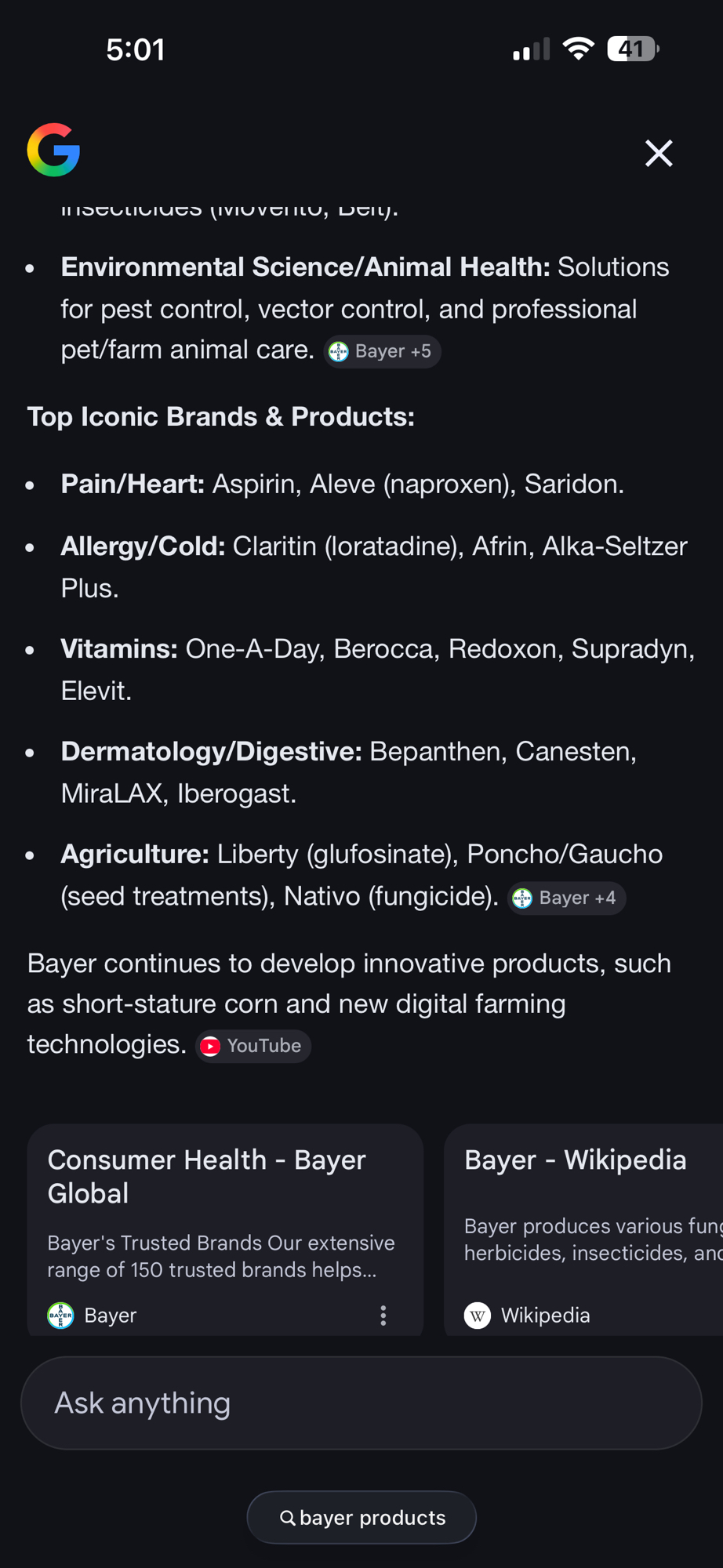Click Wikipedia card description snippet
The image size is (723, 1568).
point(592,1240)
